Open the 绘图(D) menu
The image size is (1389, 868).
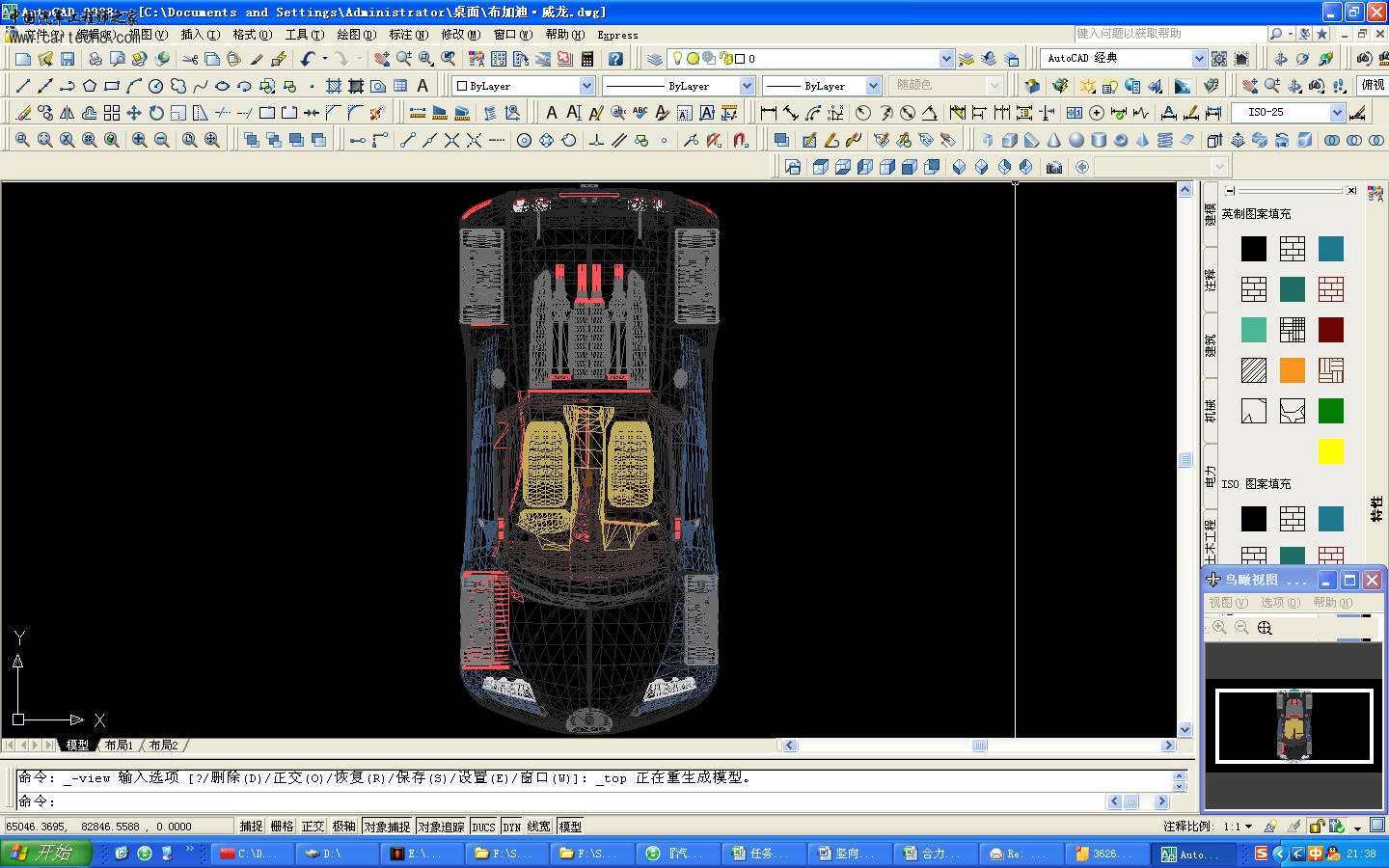[x=357, y=35]
